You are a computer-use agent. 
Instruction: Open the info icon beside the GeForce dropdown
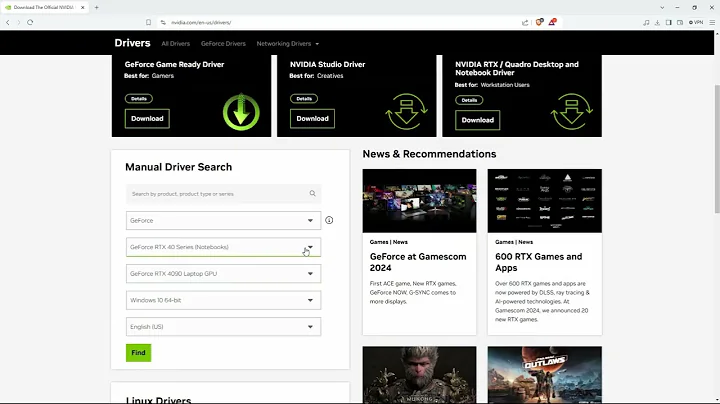pyautogui.click(x=329, y=220)
